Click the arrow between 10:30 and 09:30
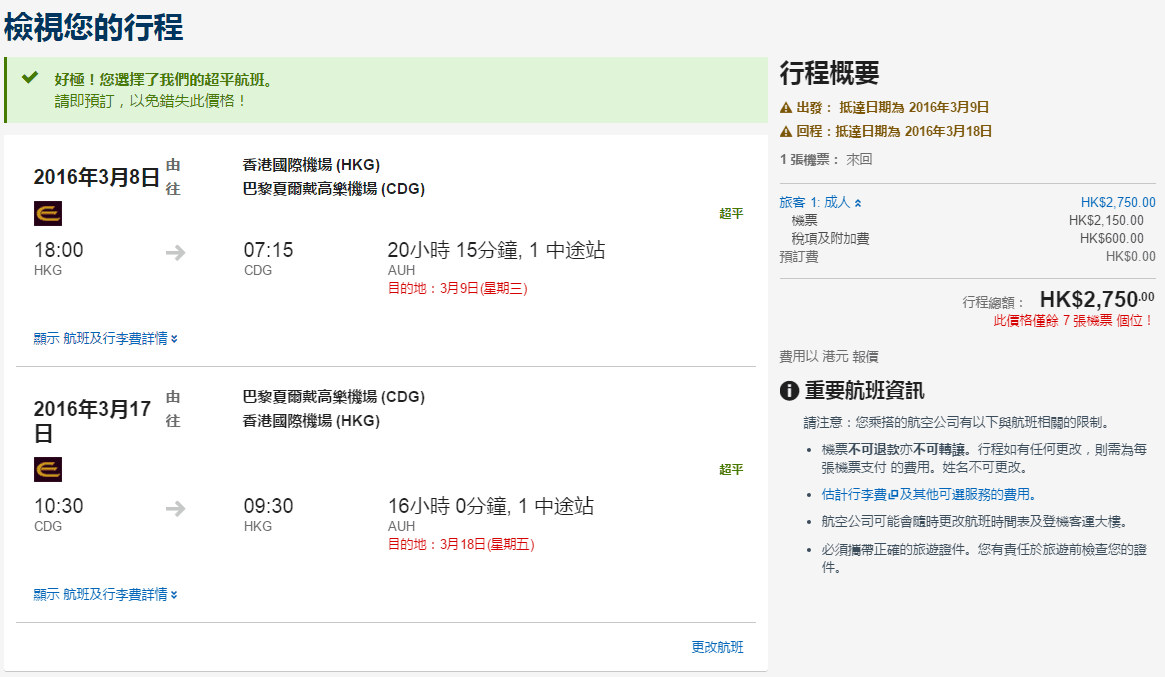Screen dimensions: 1165x677 tap(176, 508)
